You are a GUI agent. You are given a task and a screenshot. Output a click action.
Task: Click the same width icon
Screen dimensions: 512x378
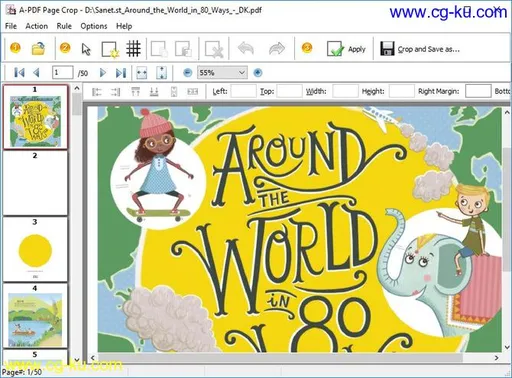pos(193,91)
